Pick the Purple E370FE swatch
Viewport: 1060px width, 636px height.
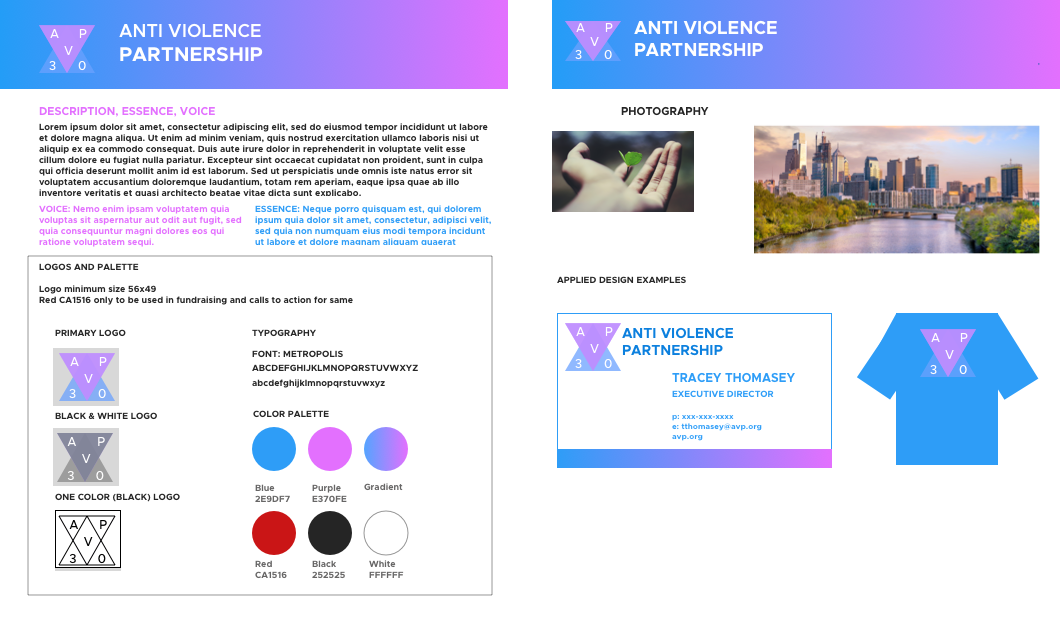tap(330, 449)
